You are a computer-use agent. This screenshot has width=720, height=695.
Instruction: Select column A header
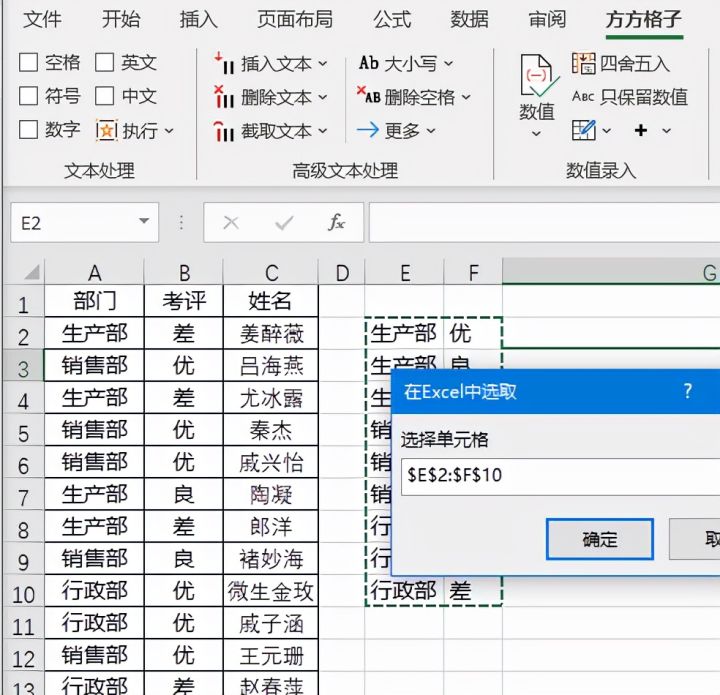pyautogui.click(x=94, y=273)
